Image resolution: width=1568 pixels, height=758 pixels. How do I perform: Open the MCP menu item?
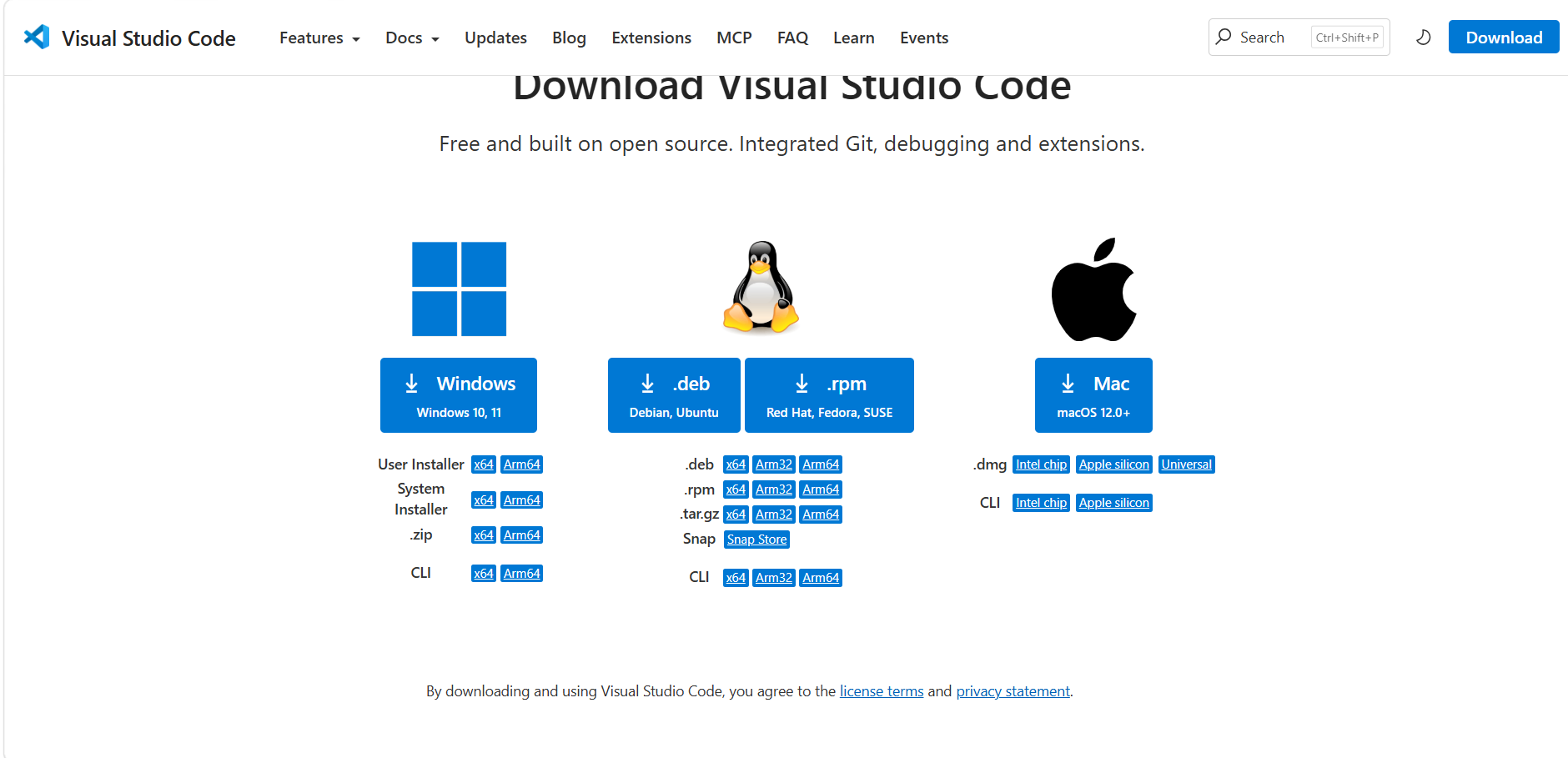pos(734,38)
